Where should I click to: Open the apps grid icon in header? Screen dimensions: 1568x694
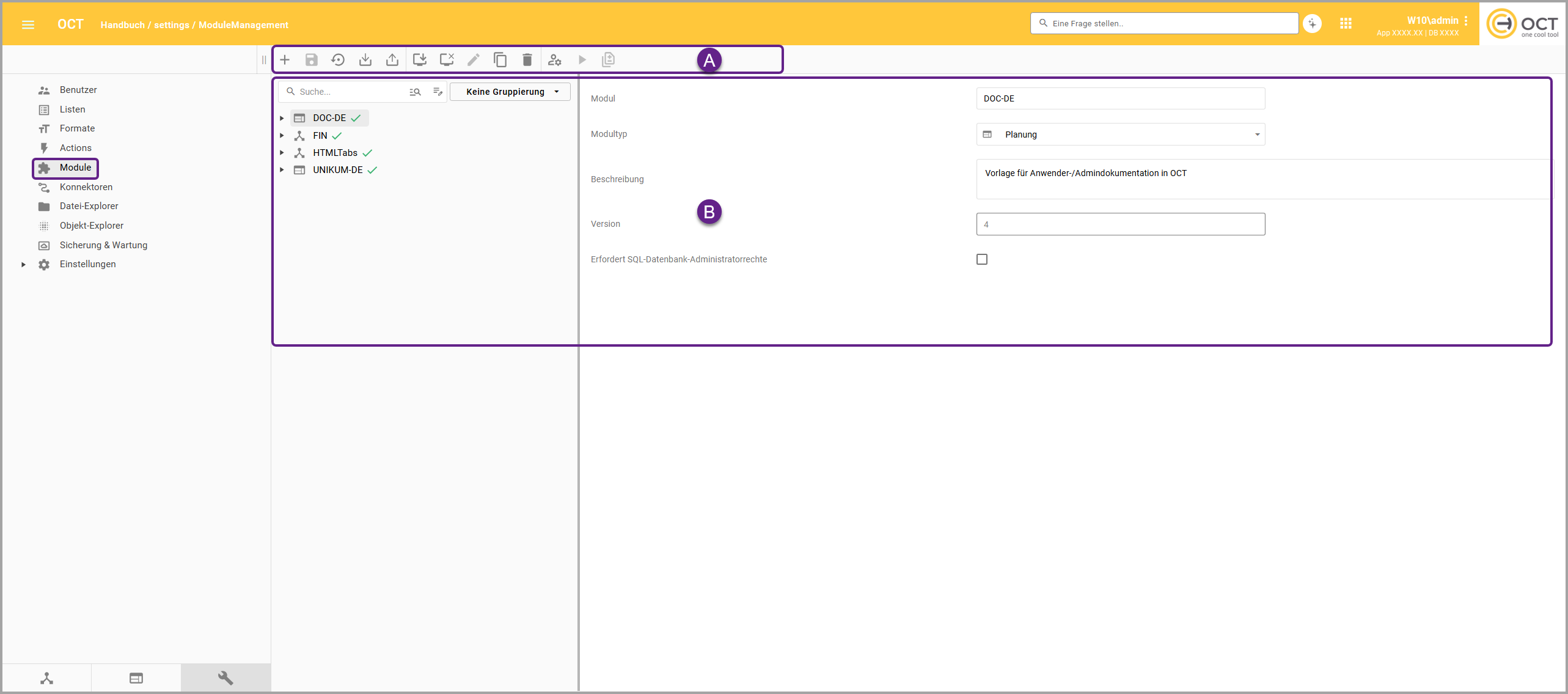click(x=1346, y=24)
